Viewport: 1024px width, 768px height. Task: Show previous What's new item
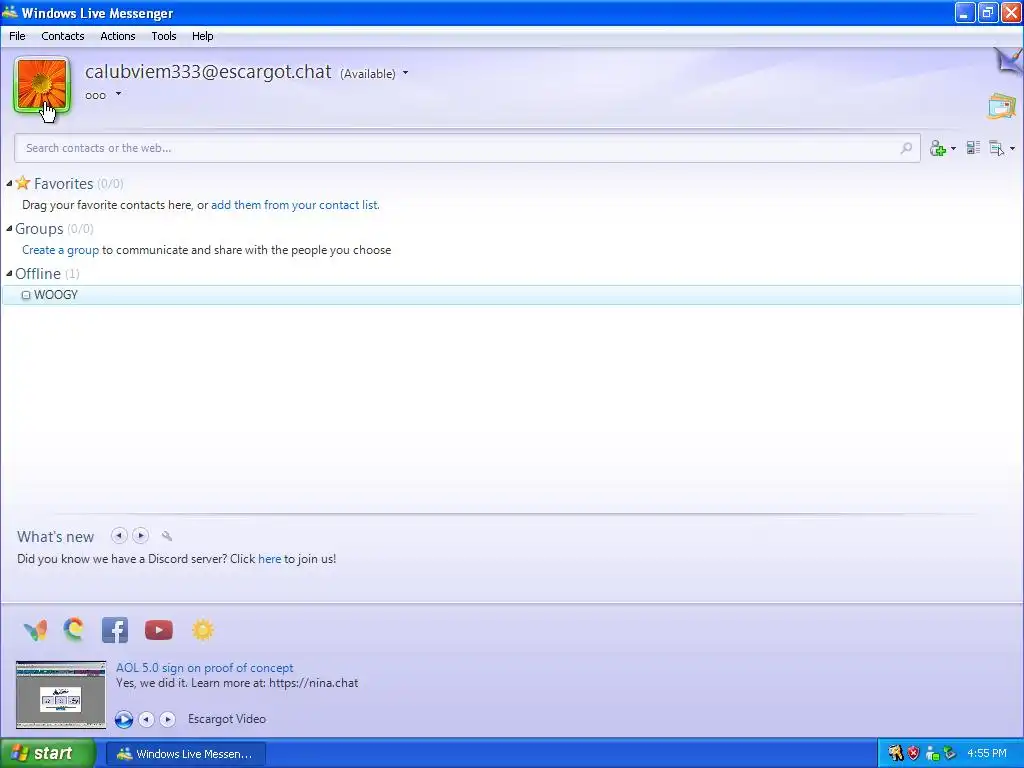[119, 536]
